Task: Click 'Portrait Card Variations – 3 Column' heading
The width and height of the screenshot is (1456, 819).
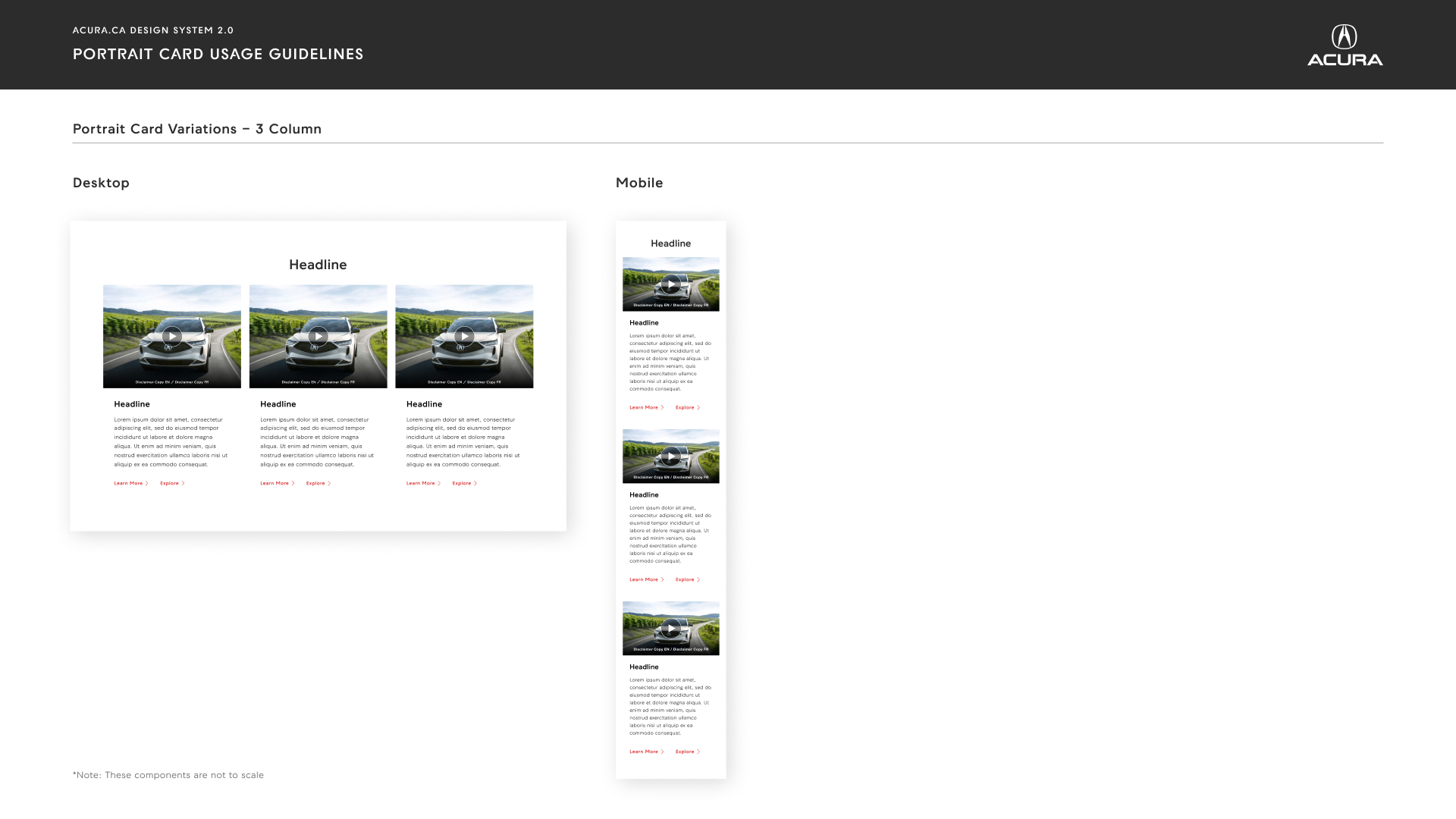Action: pyautogui.click(x=197, y=129)
